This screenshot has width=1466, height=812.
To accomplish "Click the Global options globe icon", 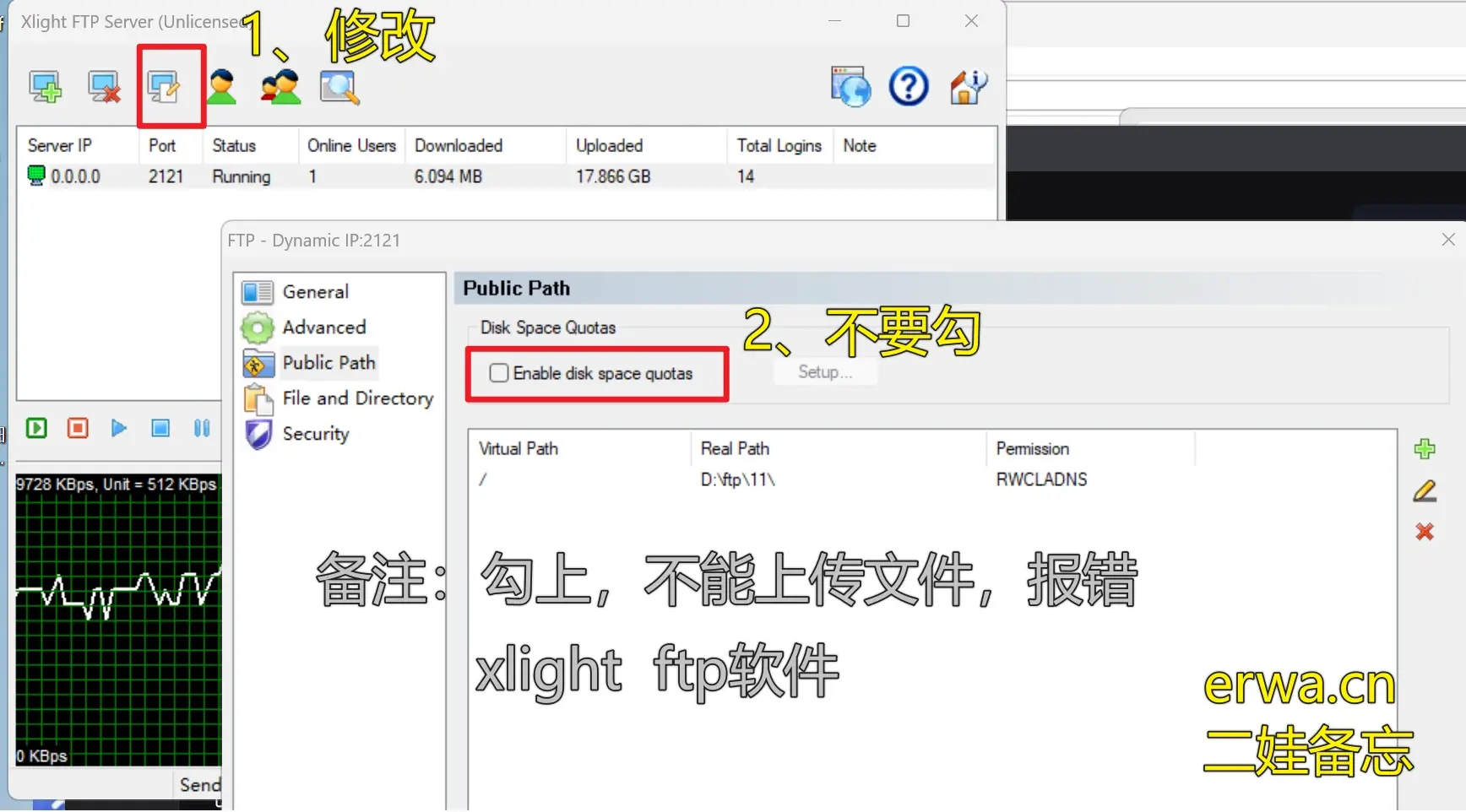I will pyautogui.click(x=850, y=86).
